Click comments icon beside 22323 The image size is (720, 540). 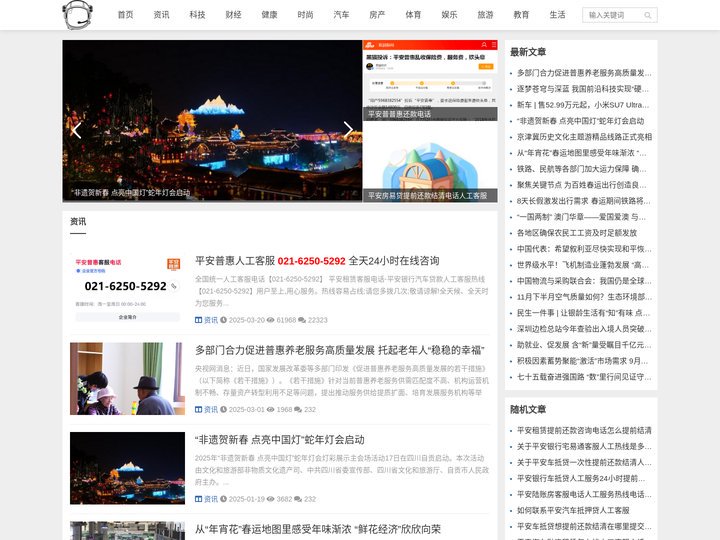tap(302, 320)
